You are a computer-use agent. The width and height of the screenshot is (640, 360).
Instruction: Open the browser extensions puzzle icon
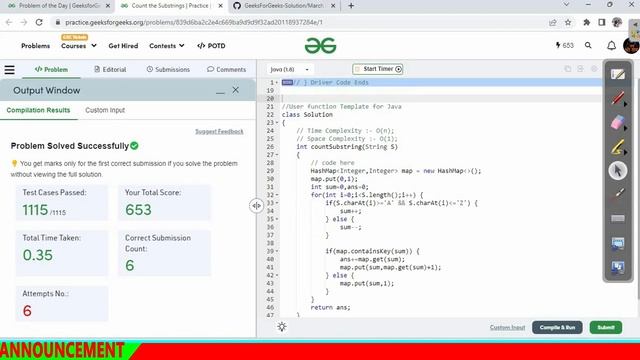[x=587, y=22]
